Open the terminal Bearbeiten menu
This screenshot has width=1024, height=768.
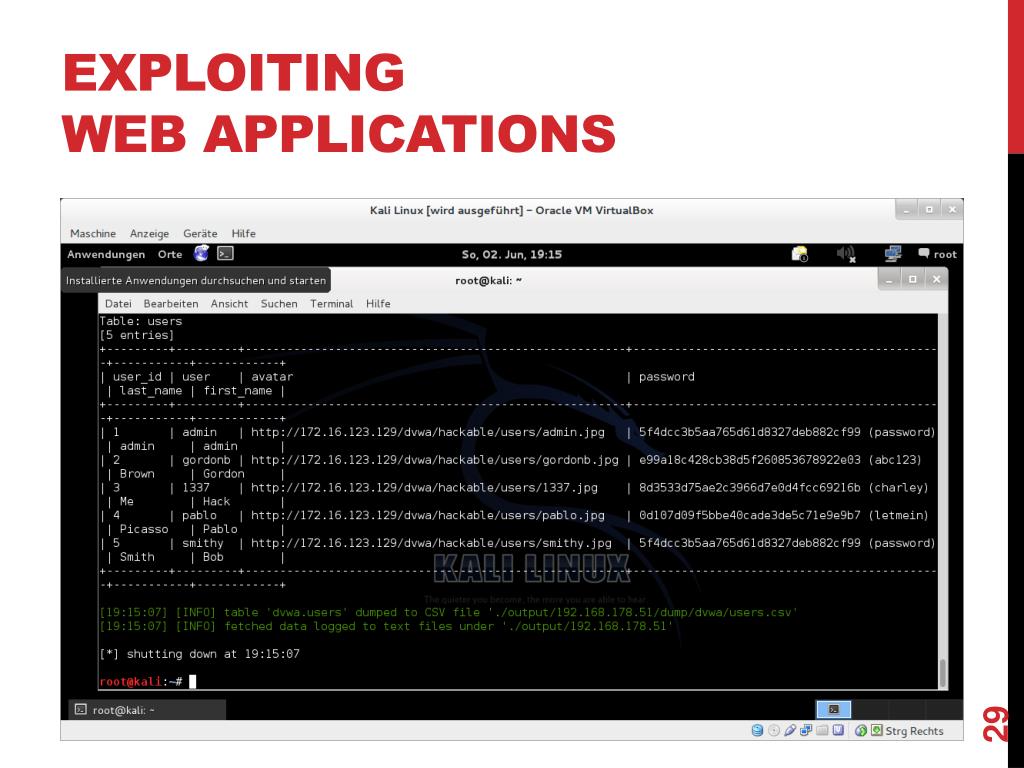click(170, 304)
